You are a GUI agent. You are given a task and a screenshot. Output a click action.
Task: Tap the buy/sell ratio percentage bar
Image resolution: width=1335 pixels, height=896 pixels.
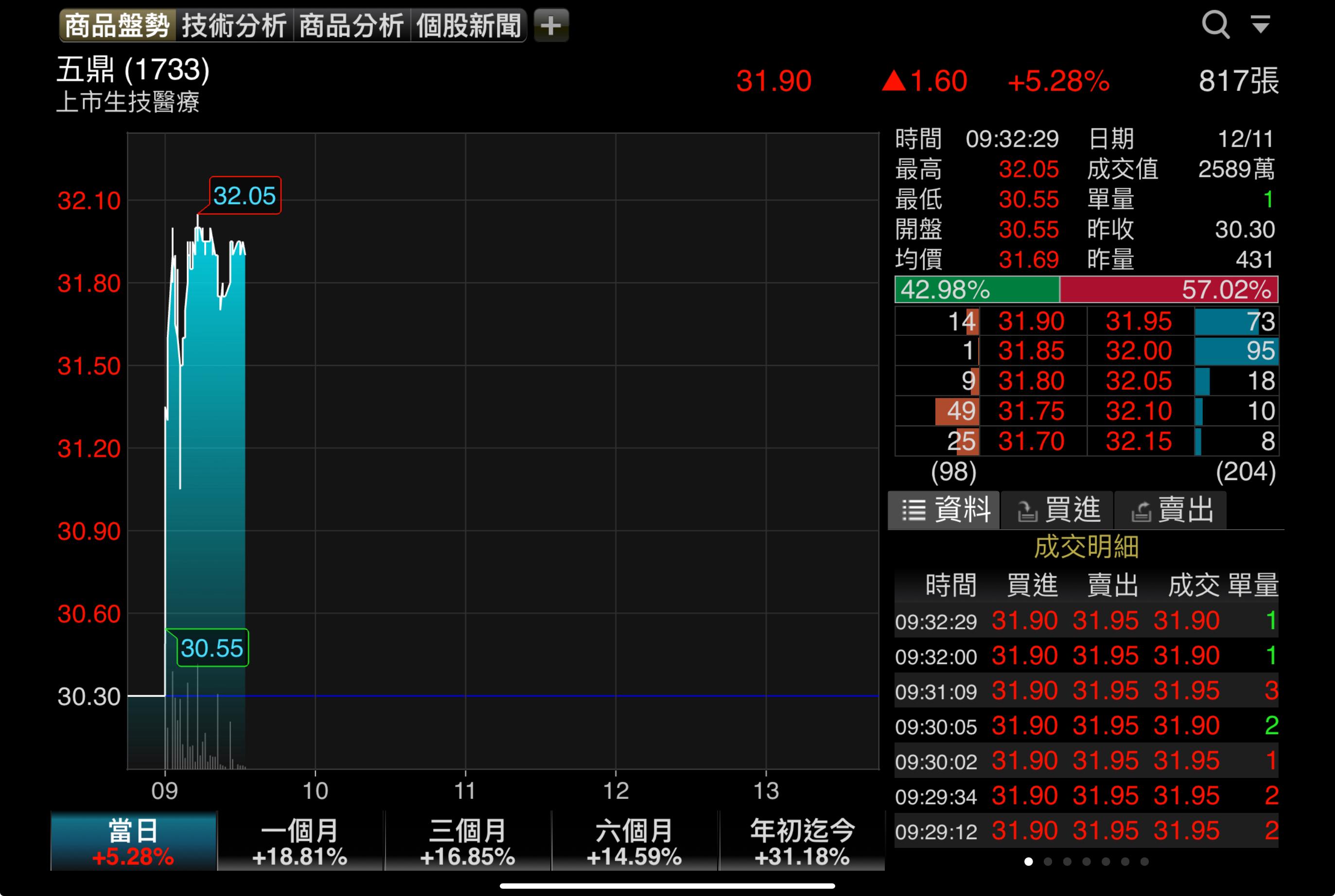point(1086,290)
